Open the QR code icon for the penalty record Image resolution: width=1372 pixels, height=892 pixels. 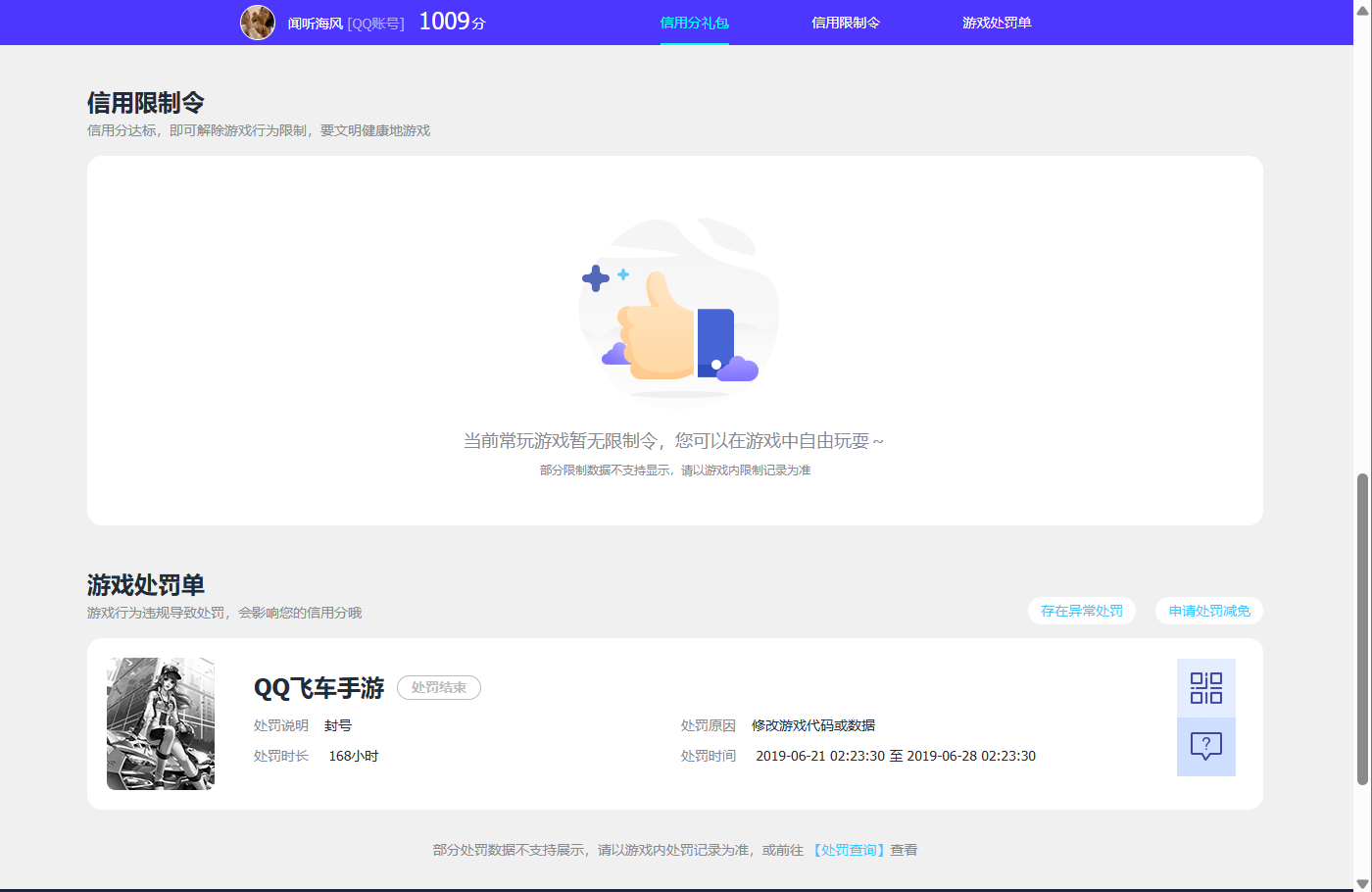click(1206, 687)
